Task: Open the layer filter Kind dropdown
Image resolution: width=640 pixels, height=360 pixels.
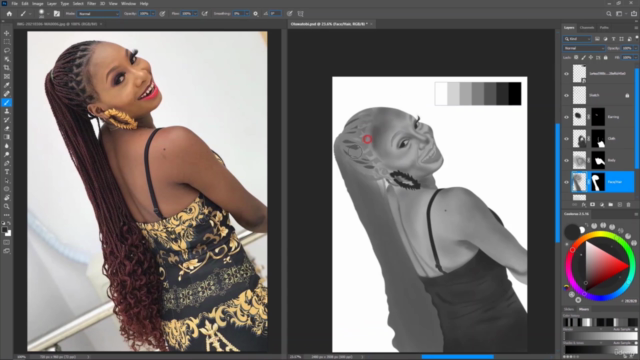Action: [x=577, y=39]
